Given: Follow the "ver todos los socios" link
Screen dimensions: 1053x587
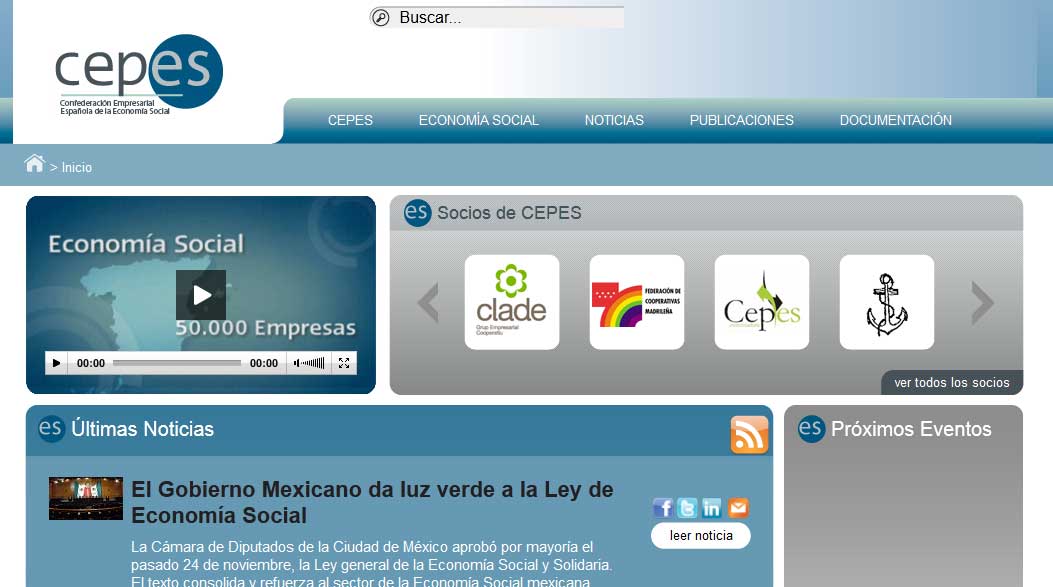Looking at the screenshot, I should click(x=951, y=383).
